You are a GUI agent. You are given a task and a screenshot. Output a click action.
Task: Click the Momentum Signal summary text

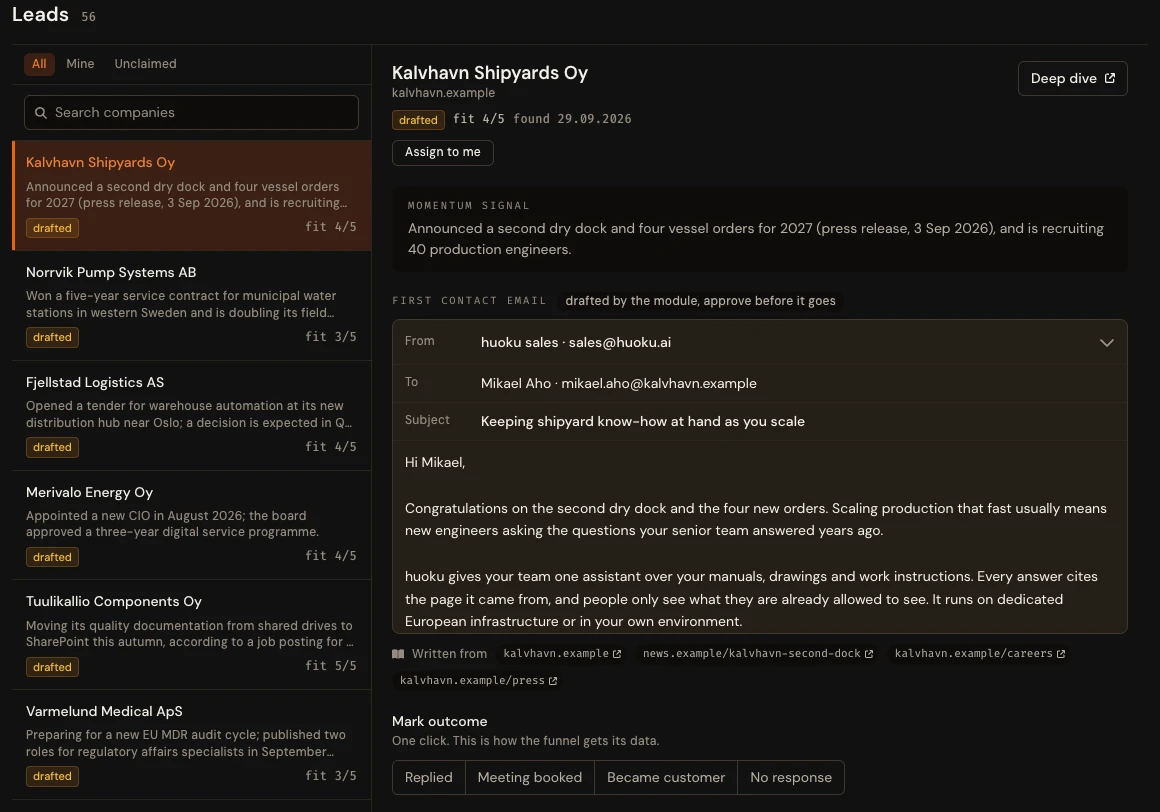755,239
